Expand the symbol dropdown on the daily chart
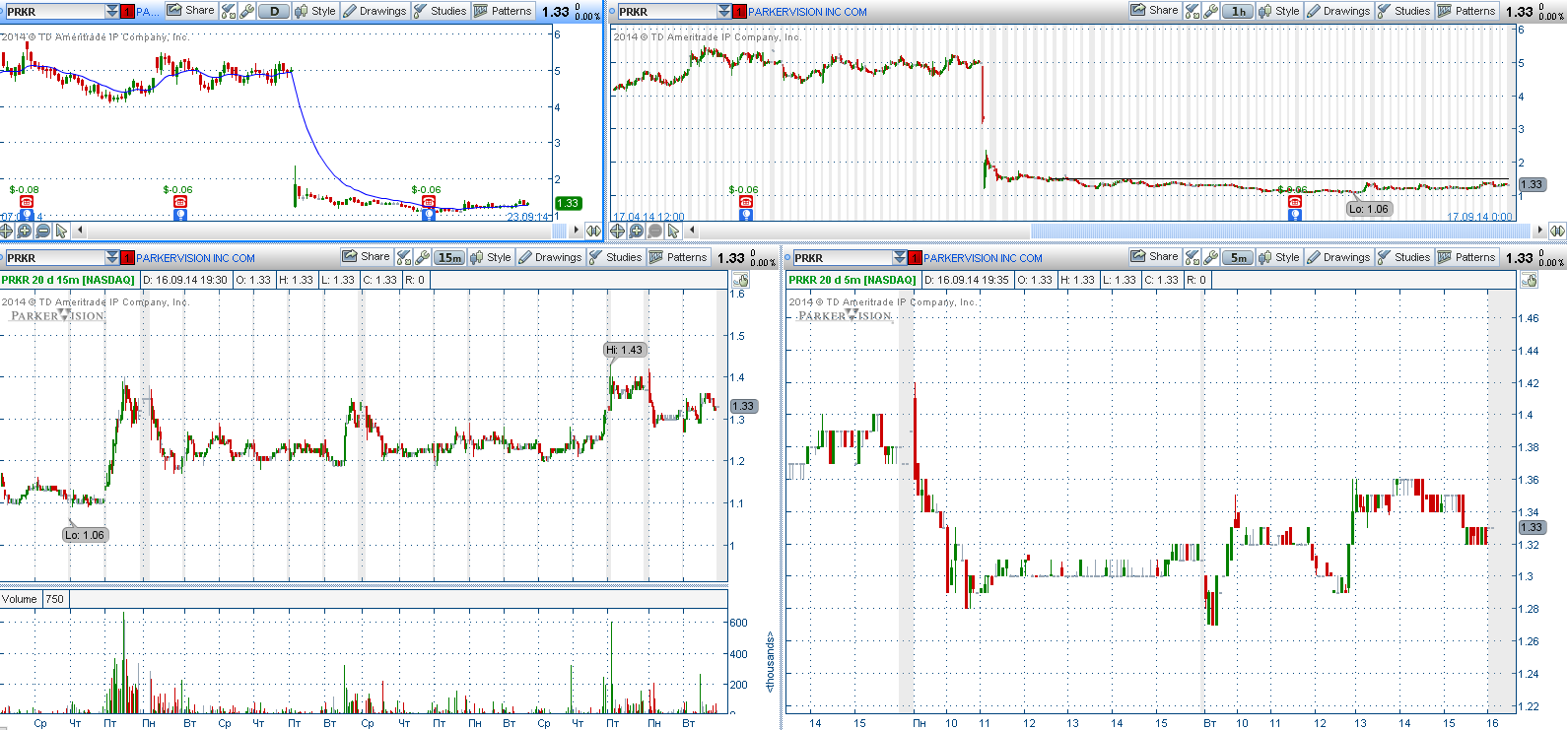 pyautogui.click(x=111, y=12)
